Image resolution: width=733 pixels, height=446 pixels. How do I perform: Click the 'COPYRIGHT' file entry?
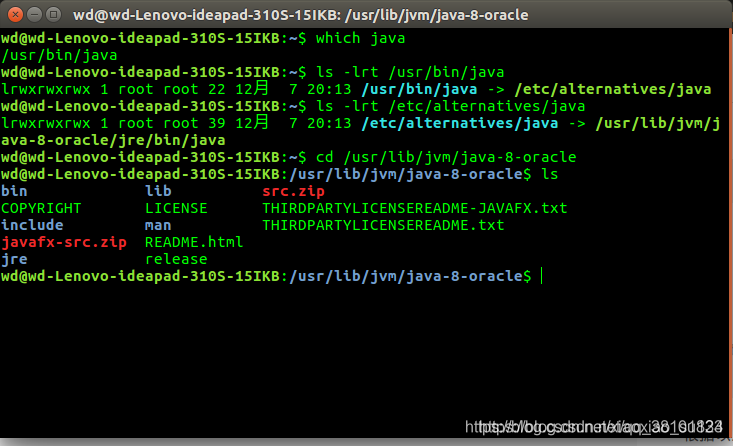41,209
